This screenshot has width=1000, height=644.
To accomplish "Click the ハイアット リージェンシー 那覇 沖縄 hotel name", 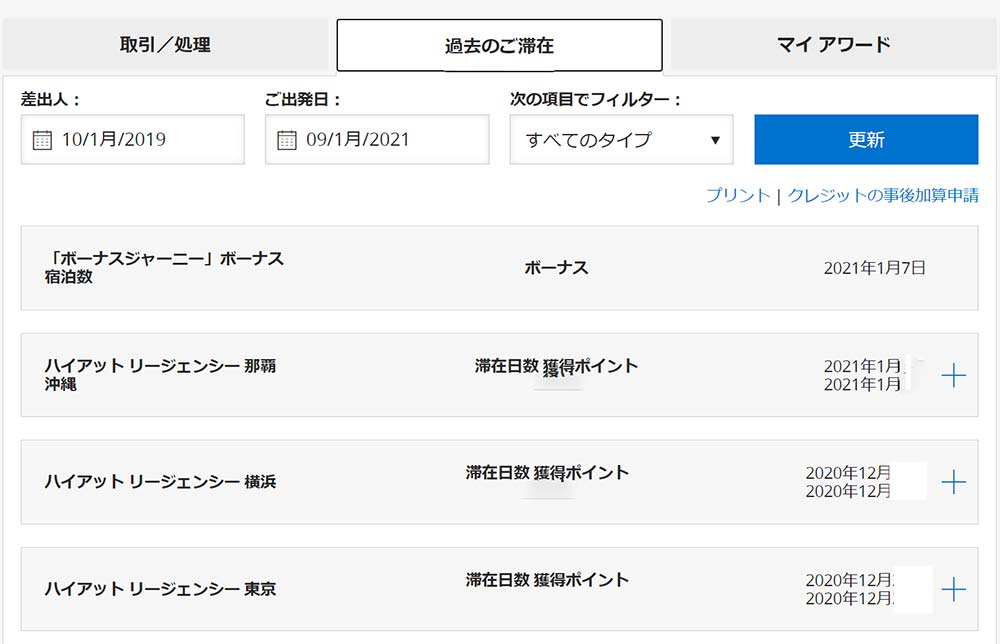I will tap(160, 375).
